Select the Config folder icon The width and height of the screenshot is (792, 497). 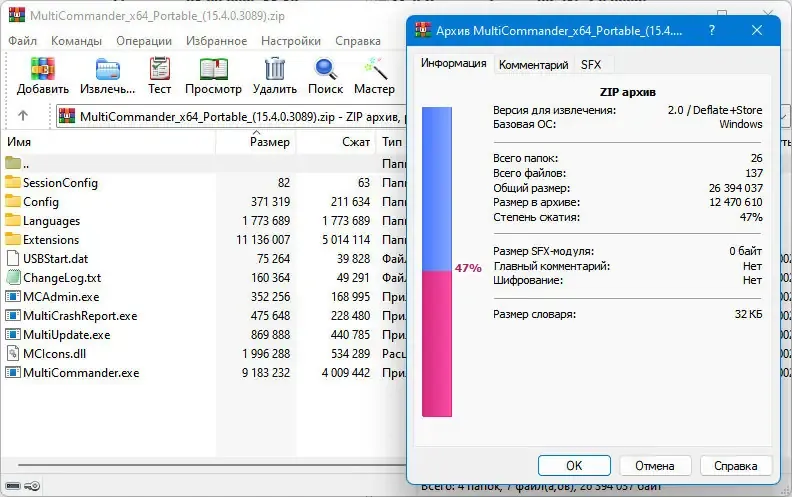tap(13, 201)
